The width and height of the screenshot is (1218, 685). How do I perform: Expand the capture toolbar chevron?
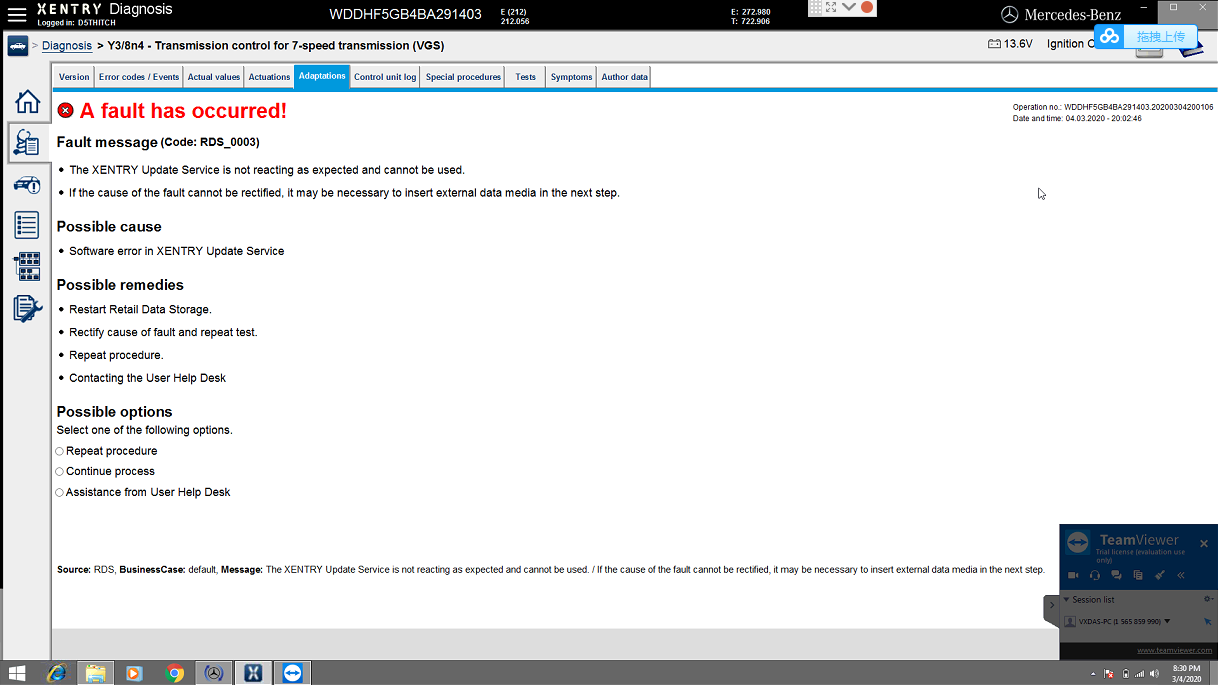tap(849, 7)
